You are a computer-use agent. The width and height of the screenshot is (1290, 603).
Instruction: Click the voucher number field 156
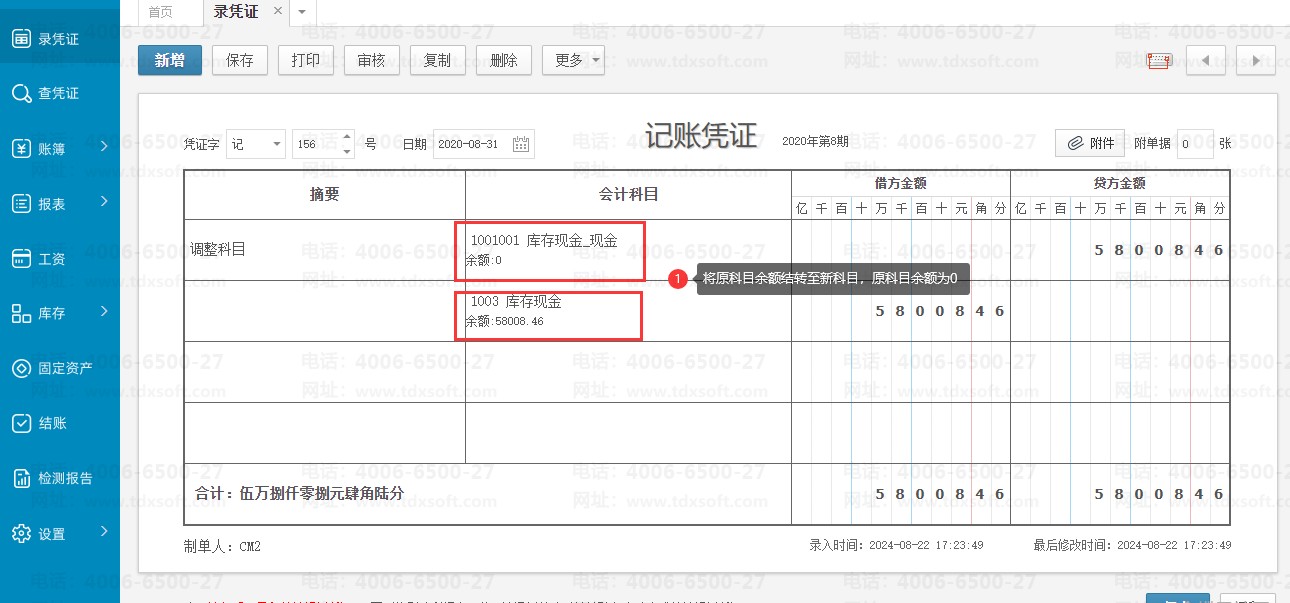pos(318,144)
